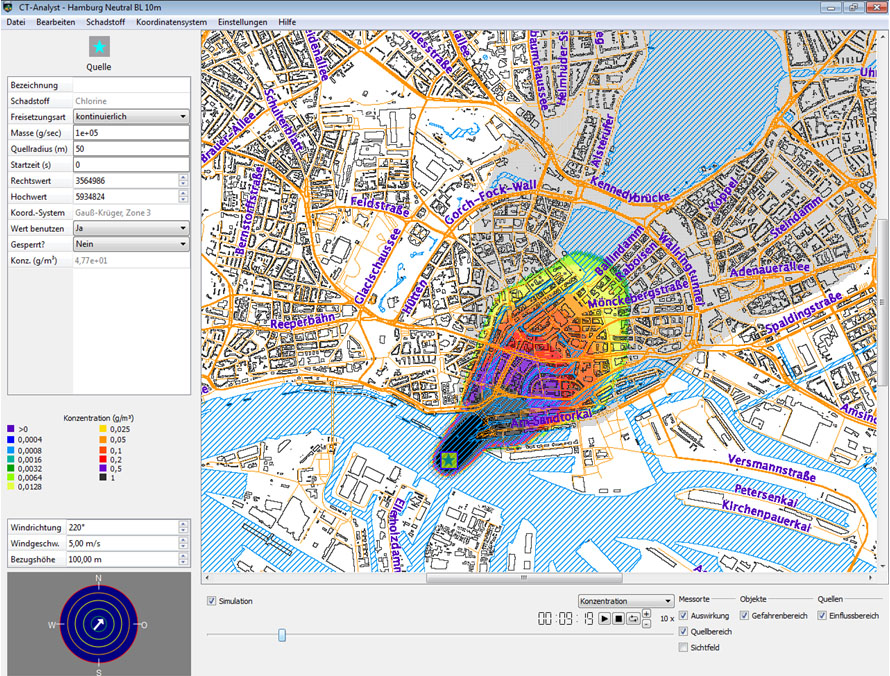Click the wind direction compass arrow

point(98,624)
